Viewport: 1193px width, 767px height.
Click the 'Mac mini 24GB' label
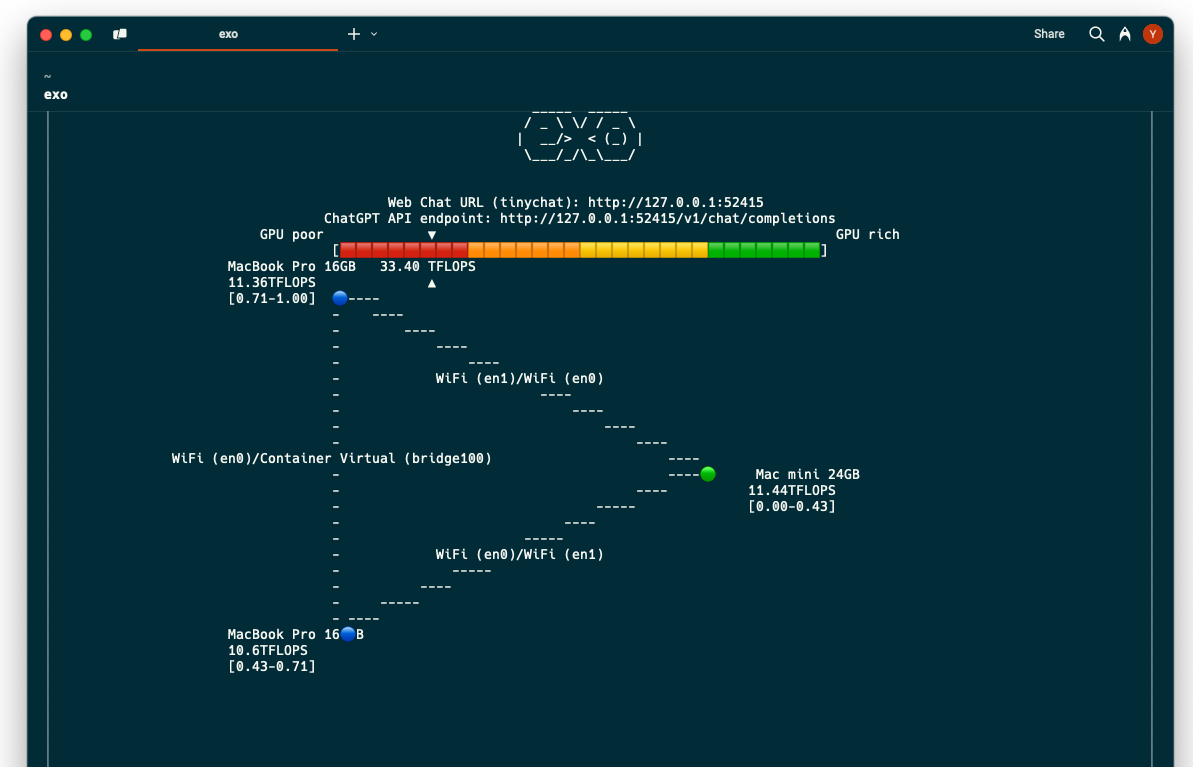point(807,474)
